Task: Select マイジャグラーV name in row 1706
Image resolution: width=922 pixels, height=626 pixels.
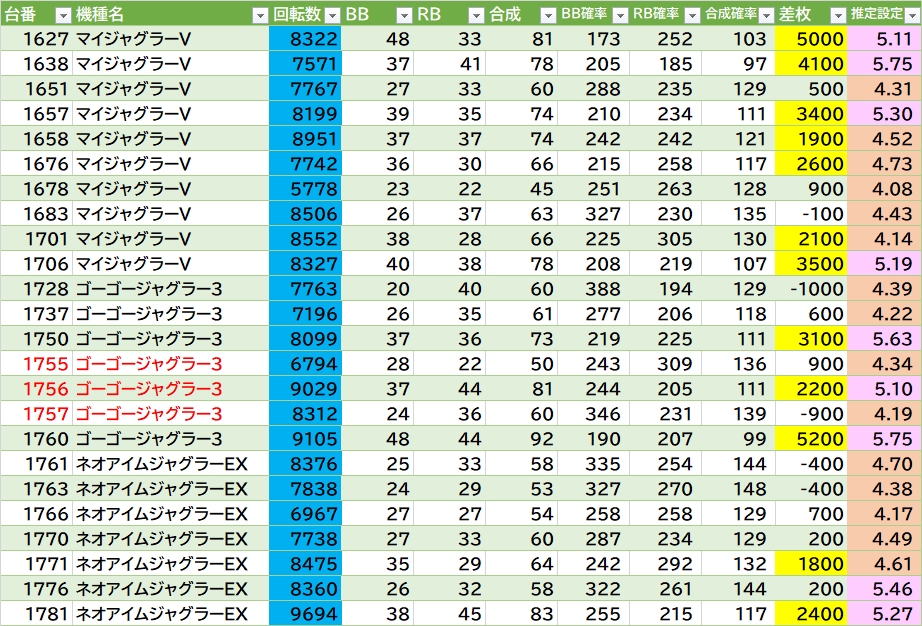Action: tap(171, 263)
